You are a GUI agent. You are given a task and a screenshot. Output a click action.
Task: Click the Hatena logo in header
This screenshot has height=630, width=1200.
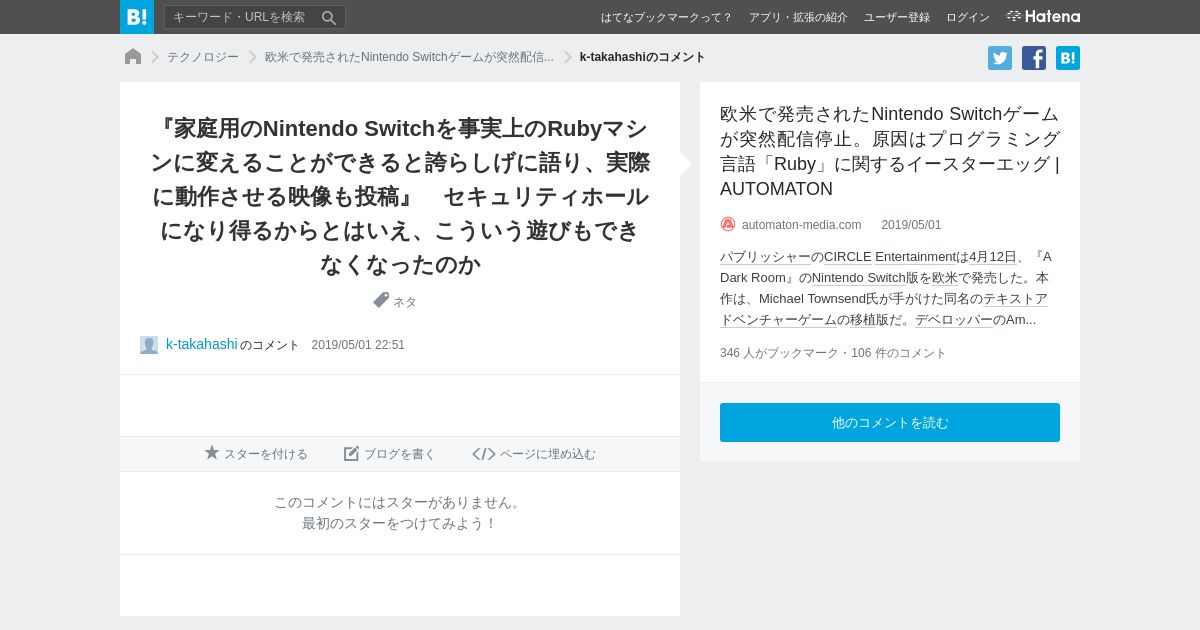coord(1043,16)
